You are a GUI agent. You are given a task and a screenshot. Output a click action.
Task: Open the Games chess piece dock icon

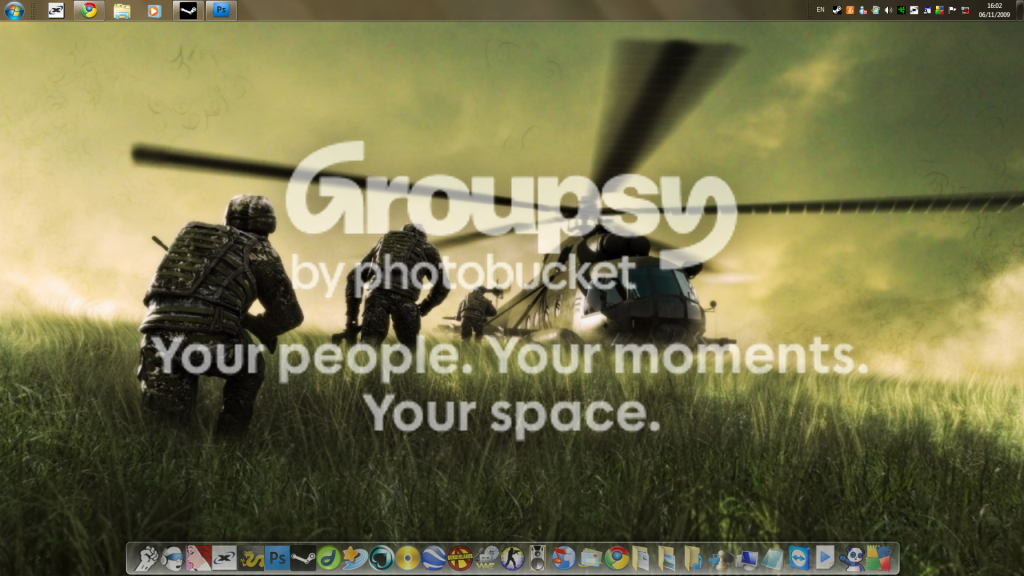(720, 558)
